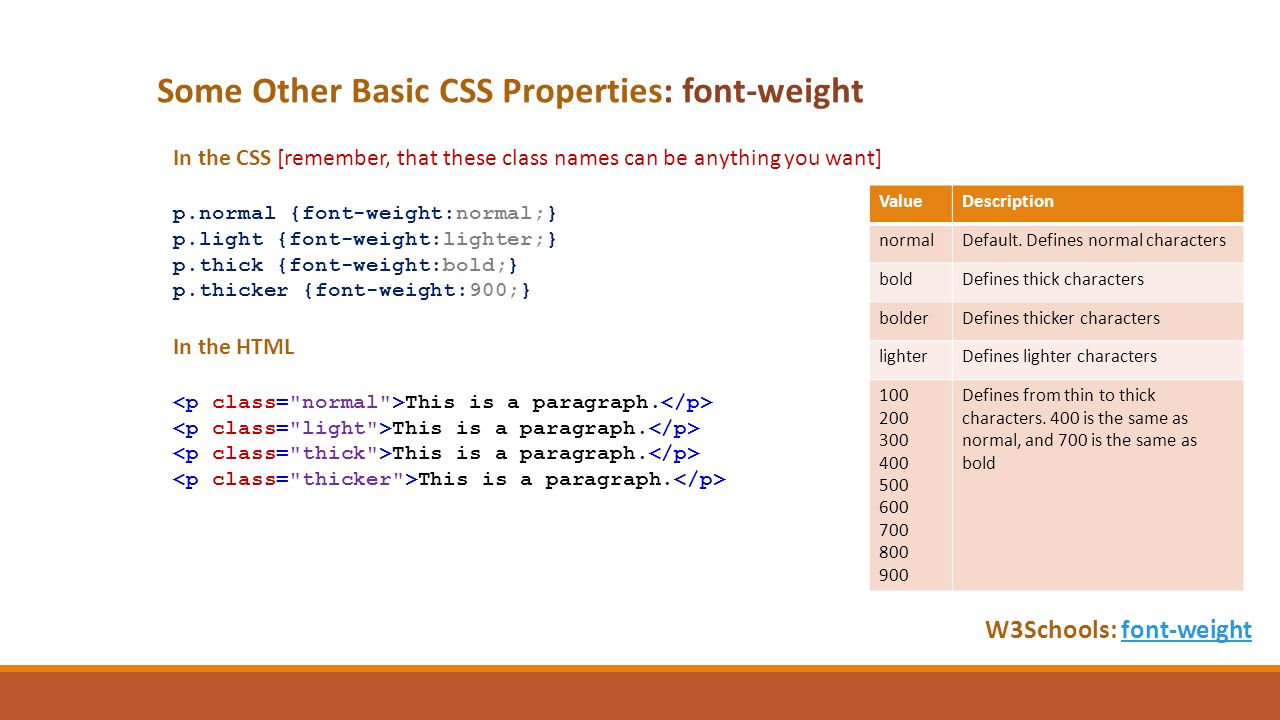Click the 'W3Schools:' label text
The height and width of the screenshot is (720, 1280).
click(1050, 629)
